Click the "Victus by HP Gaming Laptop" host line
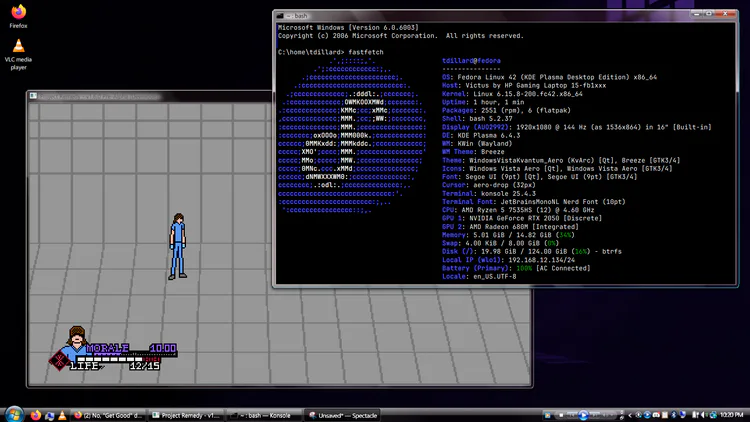This screenshot has width=750, height=422. (x=524, y=86)
